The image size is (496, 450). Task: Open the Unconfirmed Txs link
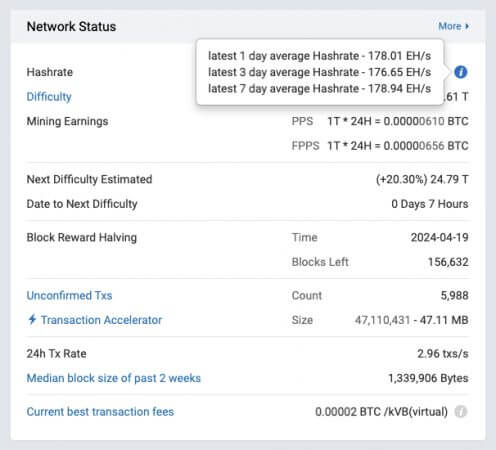69,295
